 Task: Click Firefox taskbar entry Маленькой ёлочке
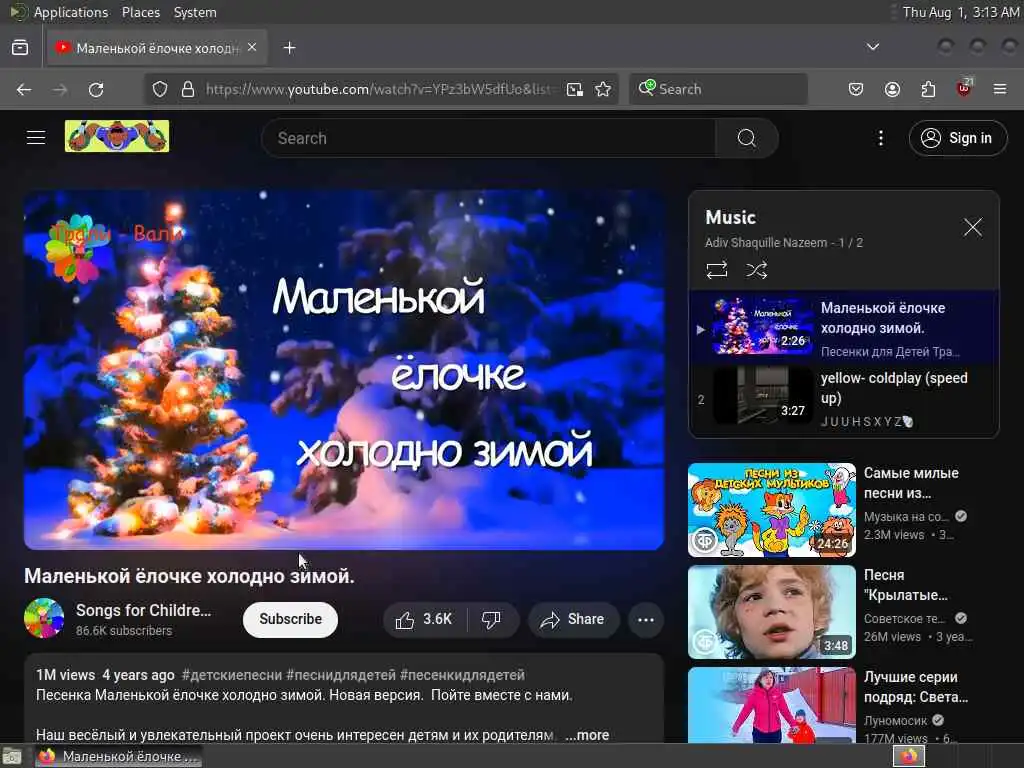[x=118, y=756]
